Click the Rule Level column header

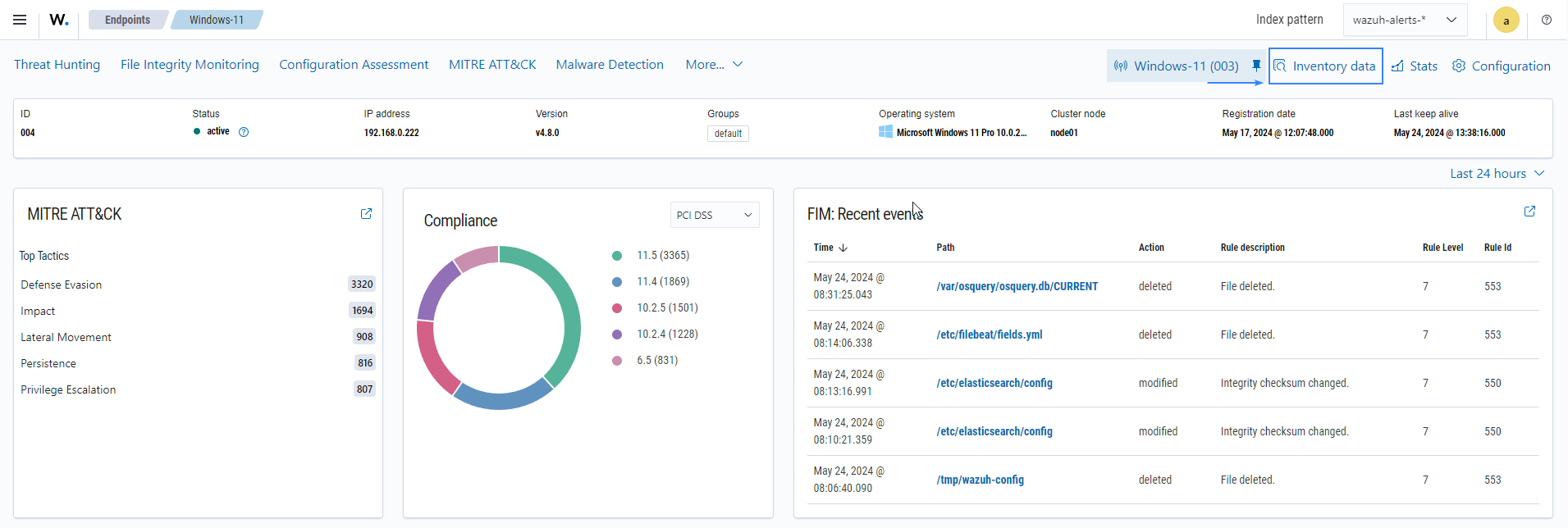click(1442, 248)
